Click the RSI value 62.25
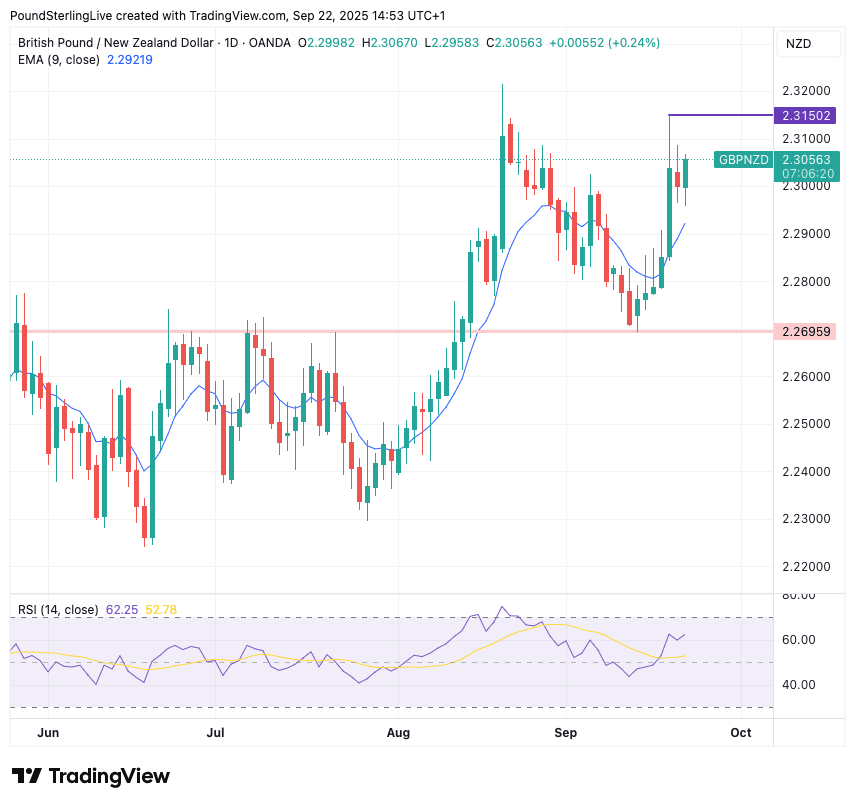 click(122, 609)
